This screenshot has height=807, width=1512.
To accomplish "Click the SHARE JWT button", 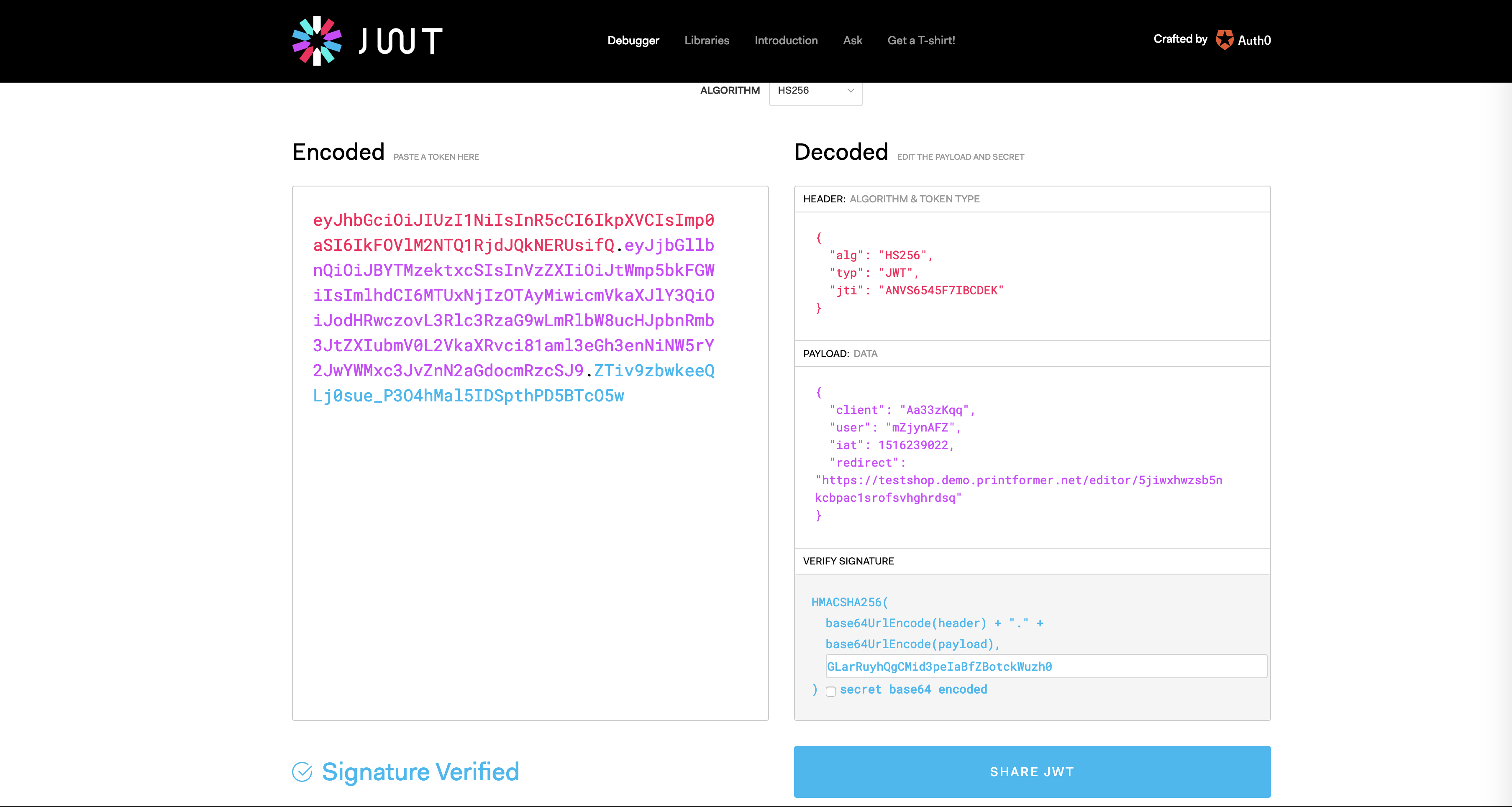I will pos(1031,772).
